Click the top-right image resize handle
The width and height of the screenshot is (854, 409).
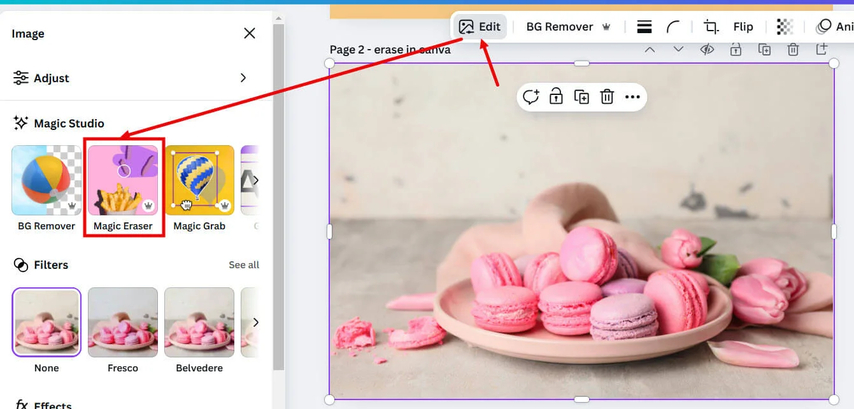coord(834,64)
